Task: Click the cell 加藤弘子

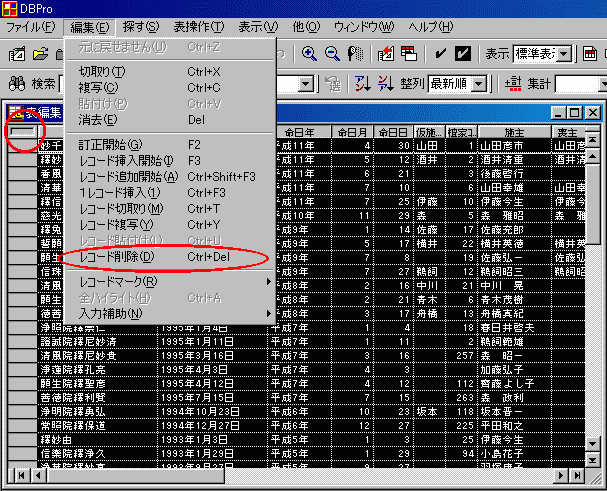Action: pos(514,369)
